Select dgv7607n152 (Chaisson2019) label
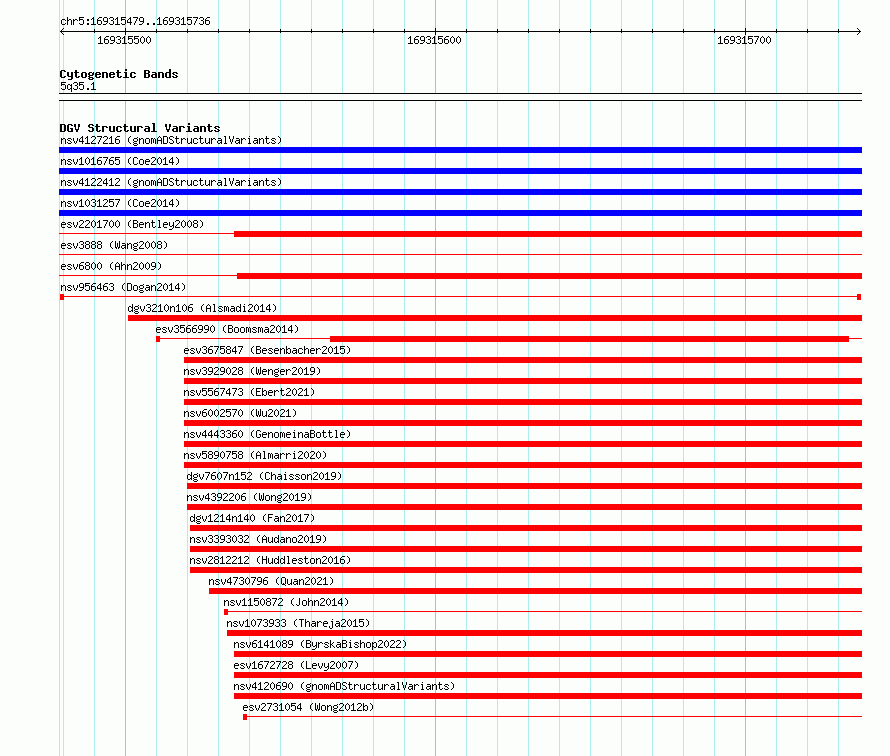 coord(265,476)
